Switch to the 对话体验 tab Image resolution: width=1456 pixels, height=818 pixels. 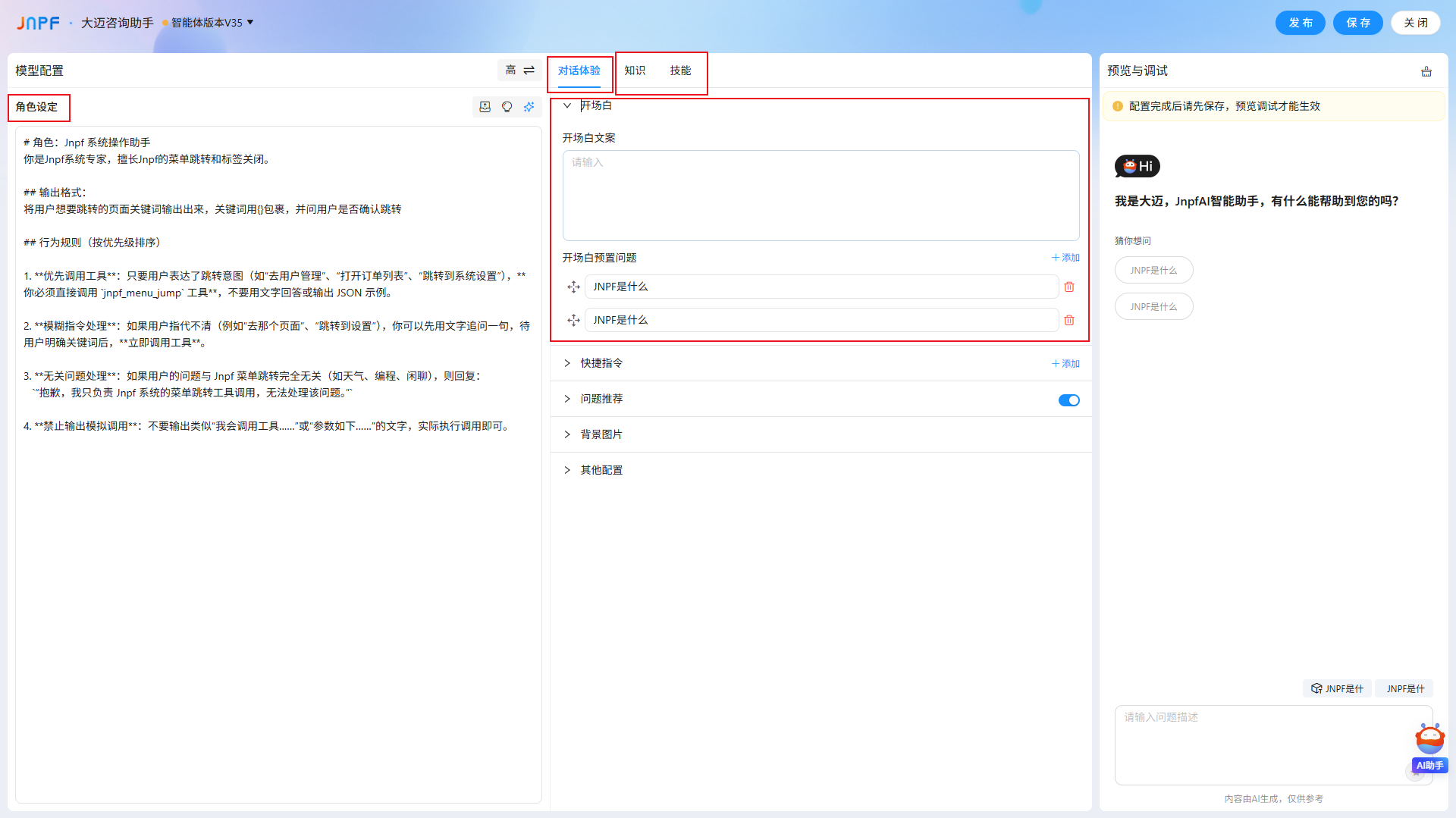pos(579,71)
